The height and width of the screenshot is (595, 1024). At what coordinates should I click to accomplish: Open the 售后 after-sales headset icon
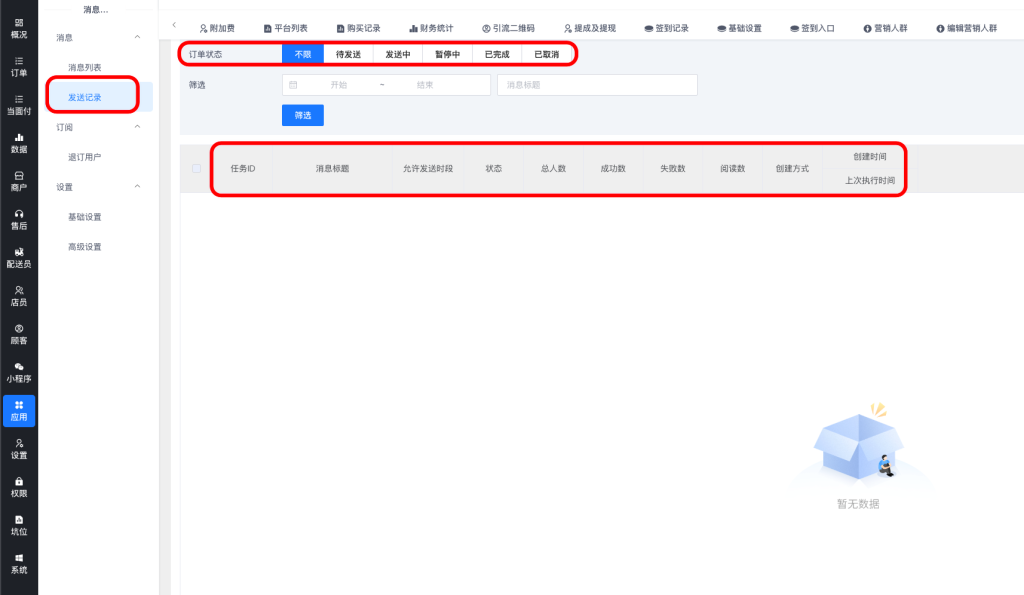pos(19,219)
